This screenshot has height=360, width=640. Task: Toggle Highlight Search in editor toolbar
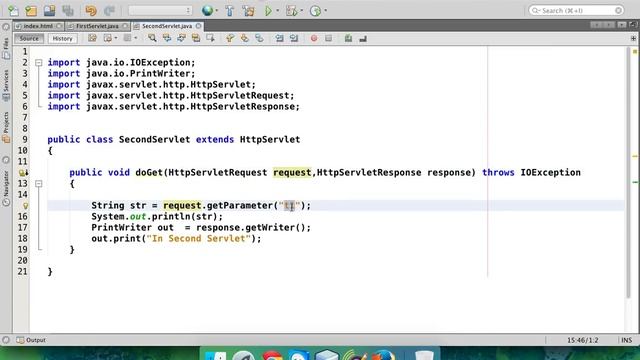196,38
